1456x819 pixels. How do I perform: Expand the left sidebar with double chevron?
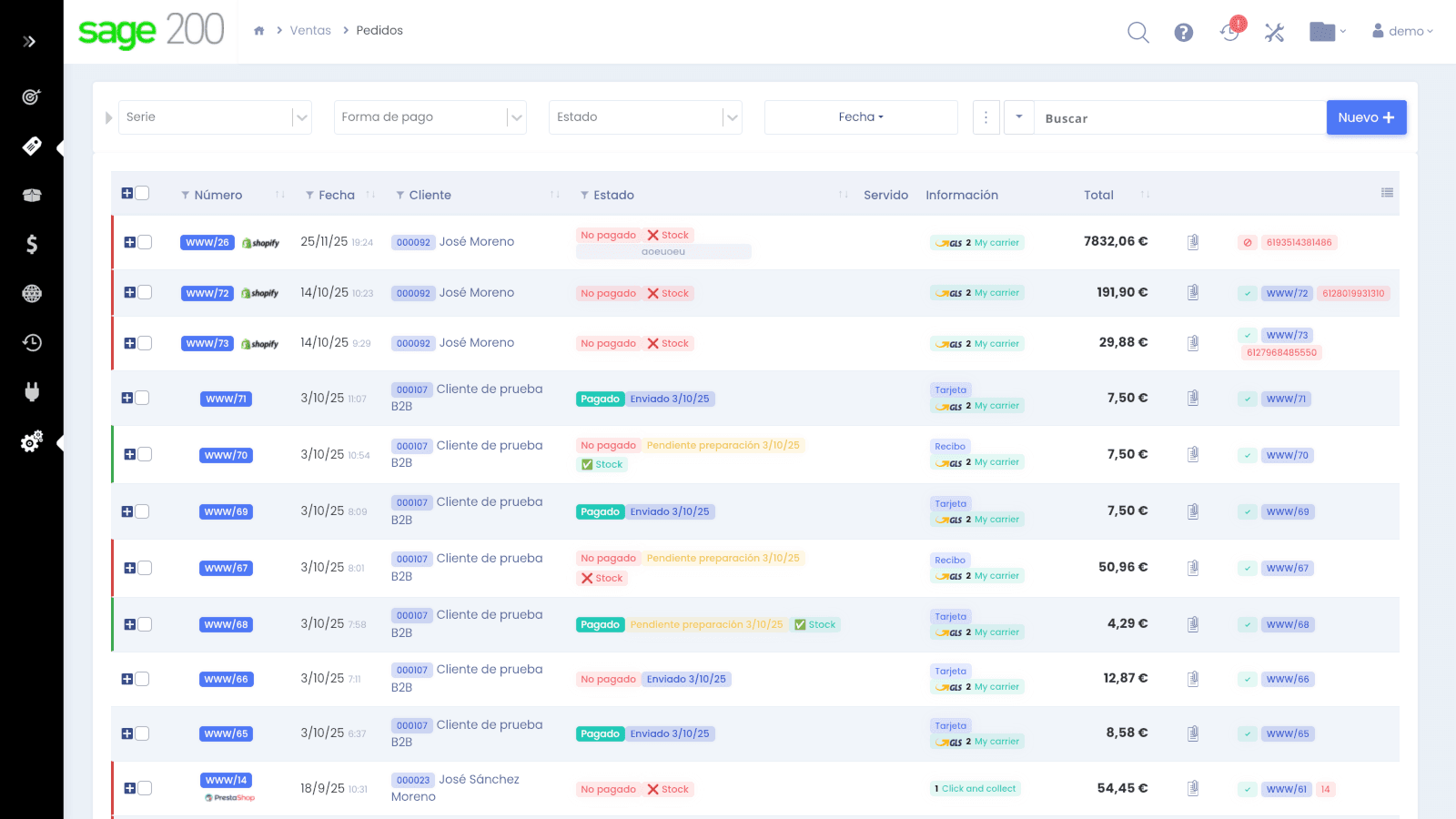30,42
